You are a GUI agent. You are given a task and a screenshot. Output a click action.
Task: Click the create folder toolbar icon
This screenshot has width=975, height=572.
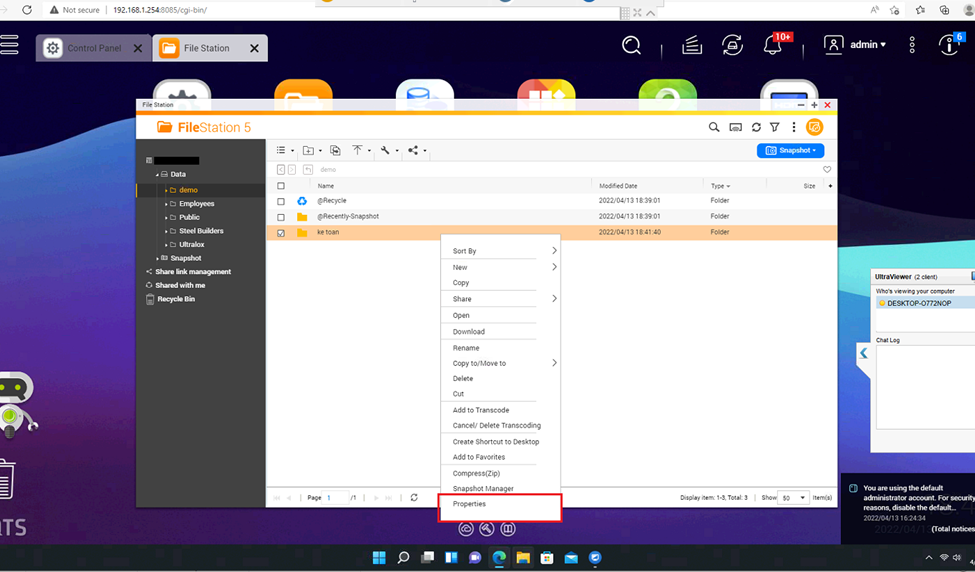309,151
